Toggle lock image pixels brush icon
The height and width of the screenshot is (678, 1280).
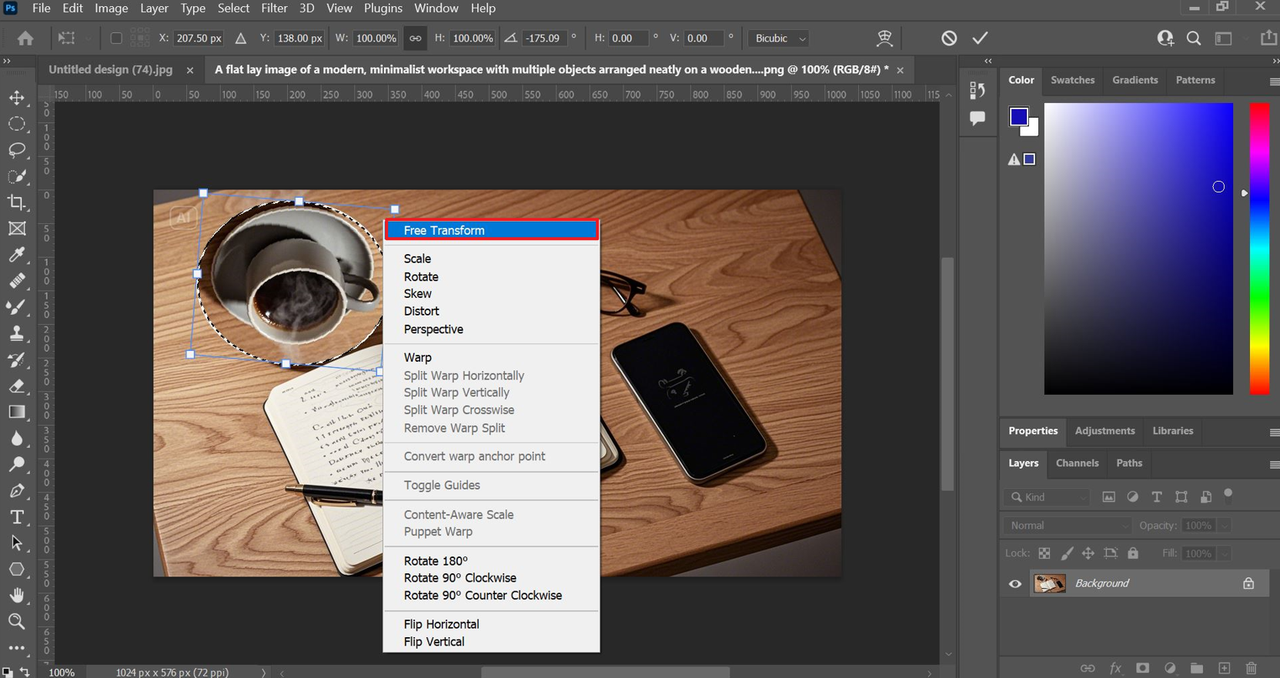(1066, 553)
